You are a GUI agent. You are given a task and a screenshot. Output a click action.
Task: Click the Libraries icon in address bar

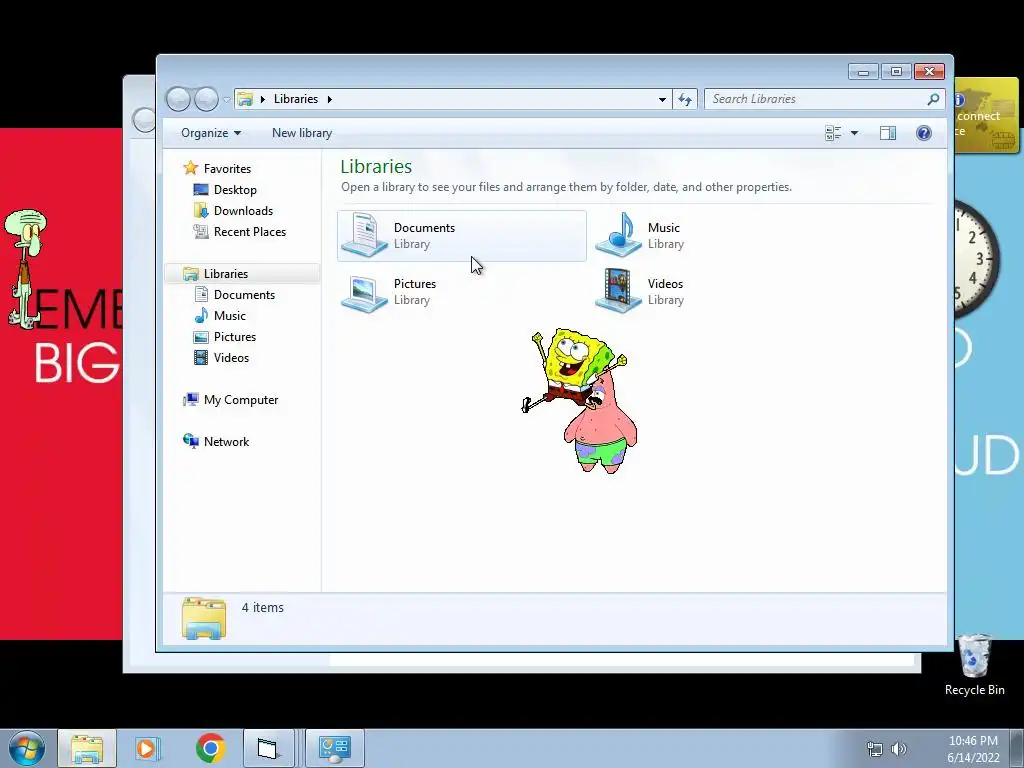point(245,99)
